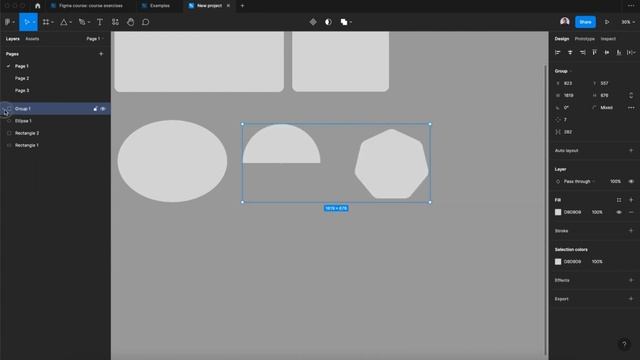Add Auto layout with plus button
Image resolution: width=640 pixels, height=360 pixels.
pyautogui.click(x=631, y=151)
